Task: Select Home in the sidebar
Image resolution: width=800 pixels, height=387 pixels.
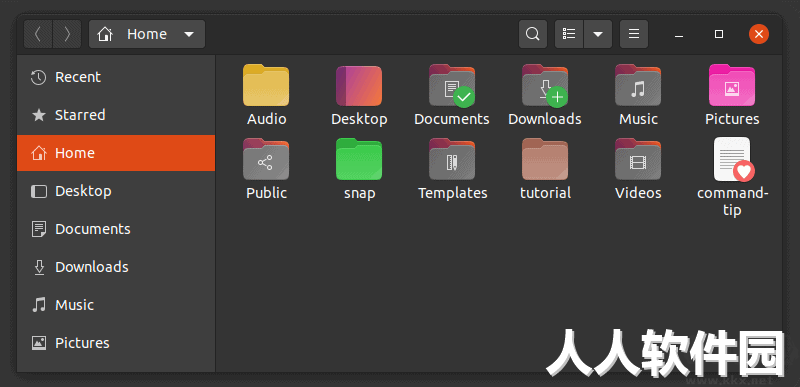Action: (116, 153)
